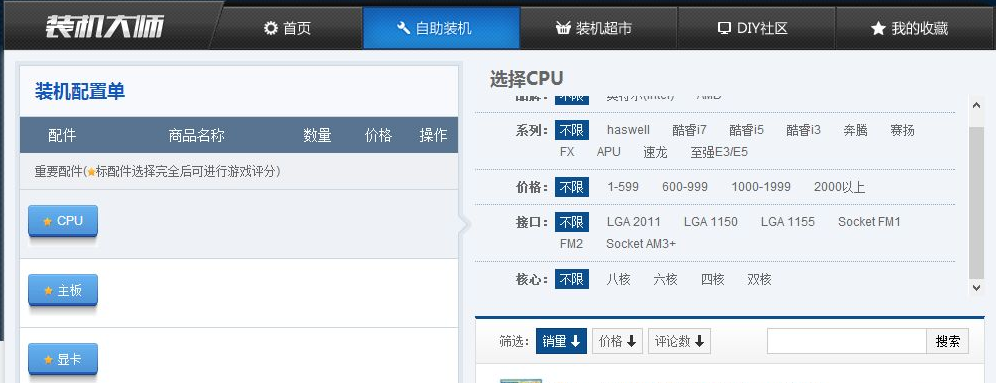Filter socket by FM2
Image resolution: width=996 pixels, height=383 pixels.
pyautogui.click(x=571, y=243)
